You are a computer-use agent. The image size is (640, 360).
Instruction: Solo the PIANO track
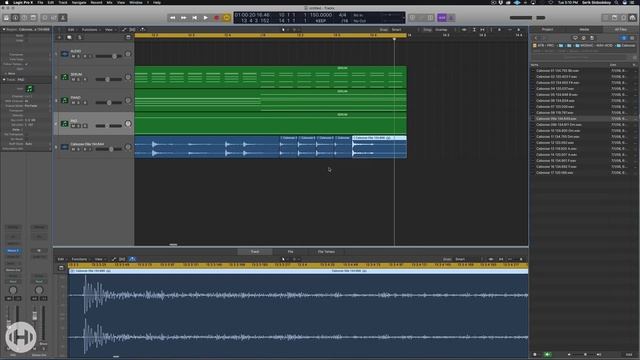click(79, 102)
